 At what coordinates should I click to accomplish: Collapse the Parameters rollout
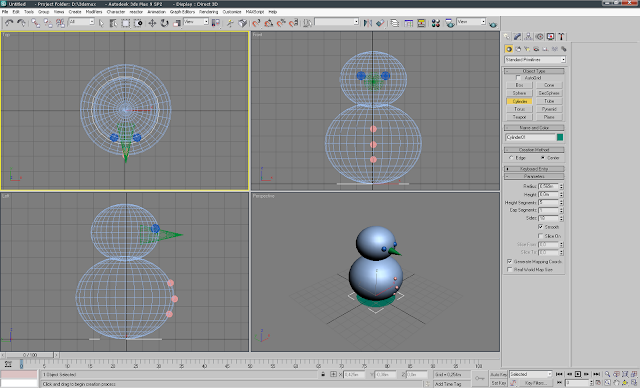[534, 176]
